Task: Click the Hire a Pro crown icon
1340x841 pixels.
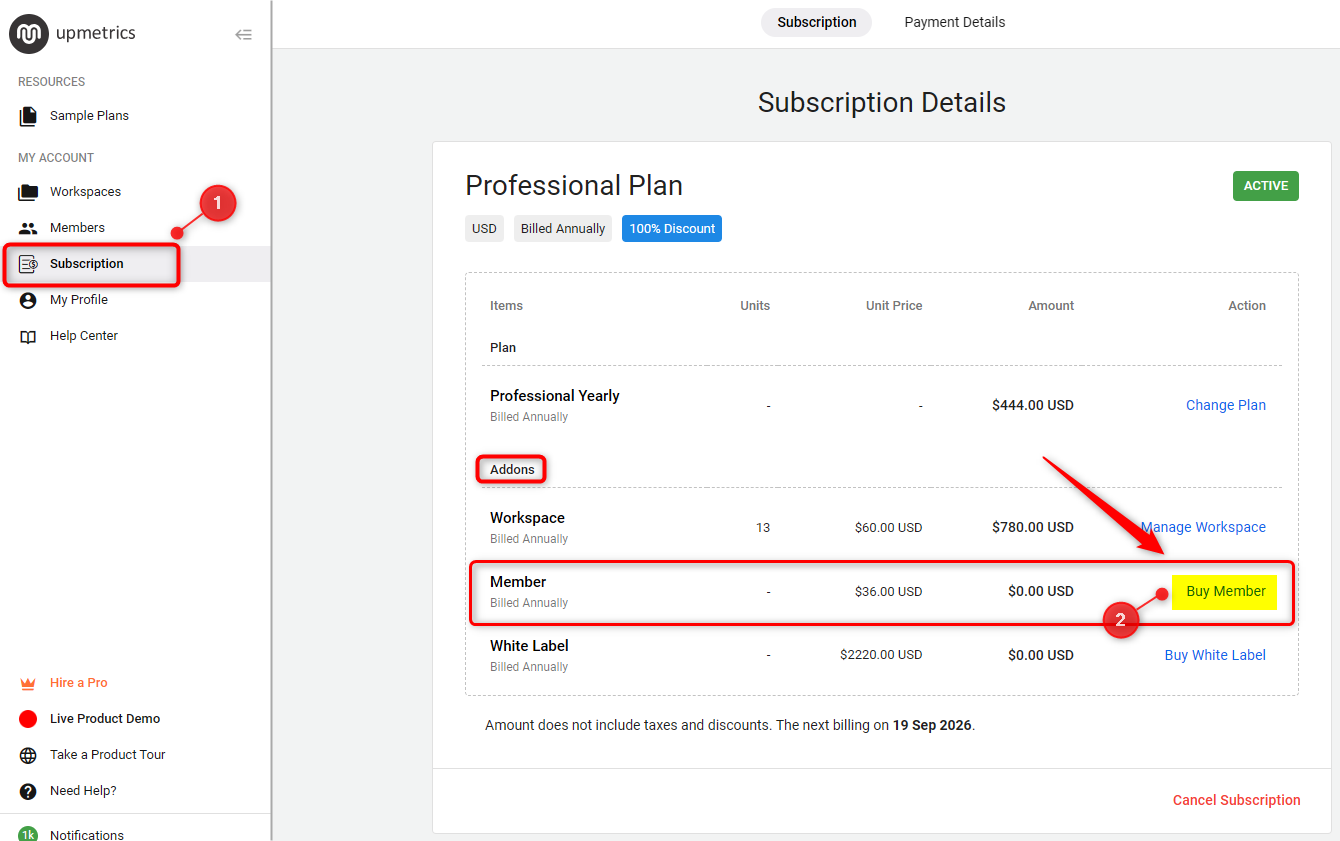Action: pyautogui.click(x=28, y=683)
